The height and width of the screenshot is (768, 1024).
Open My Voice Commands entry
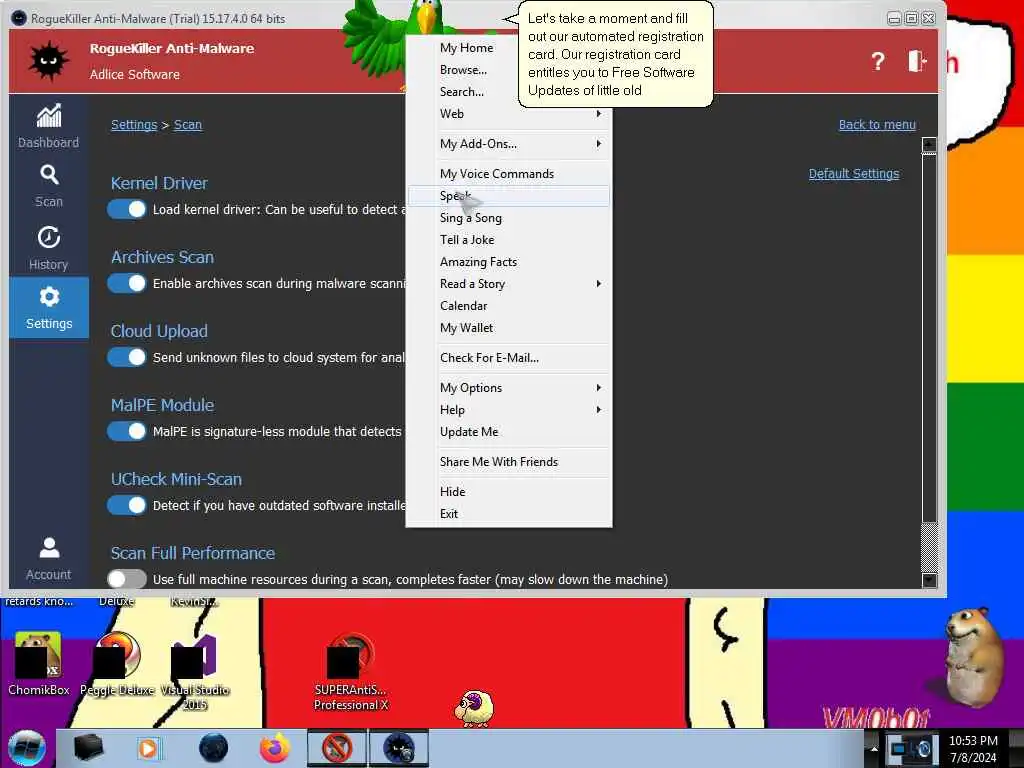(509, 174)
